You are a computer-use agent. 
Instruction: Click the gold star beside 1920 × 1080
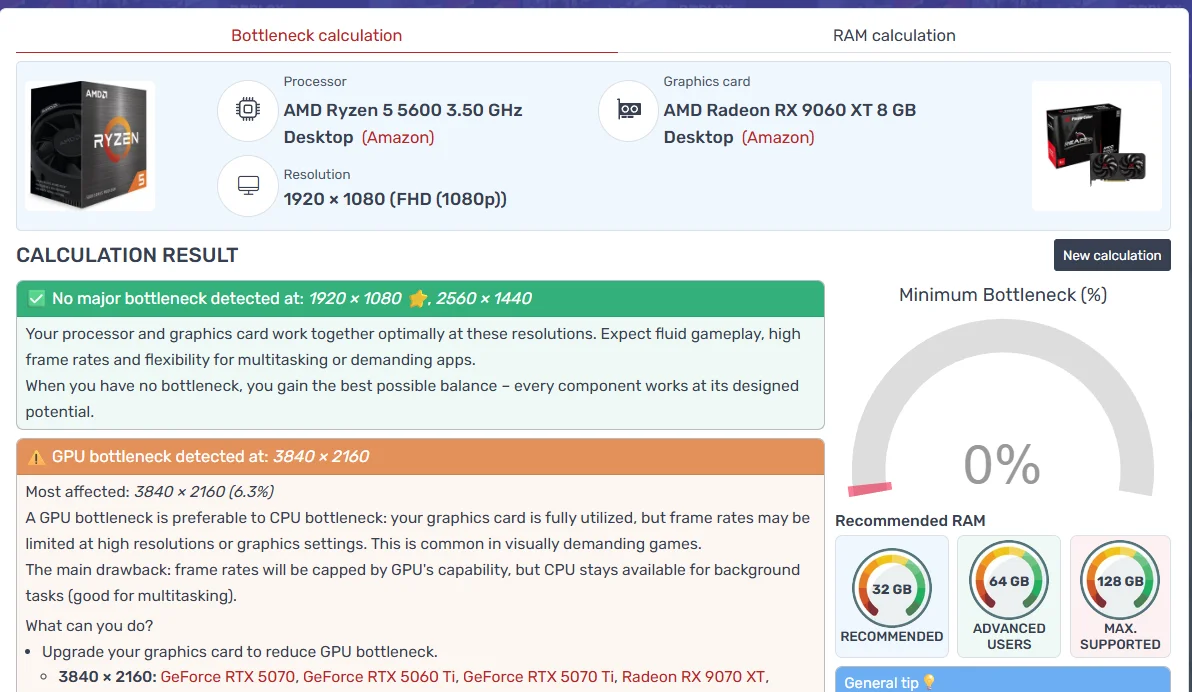pos(417,299)
